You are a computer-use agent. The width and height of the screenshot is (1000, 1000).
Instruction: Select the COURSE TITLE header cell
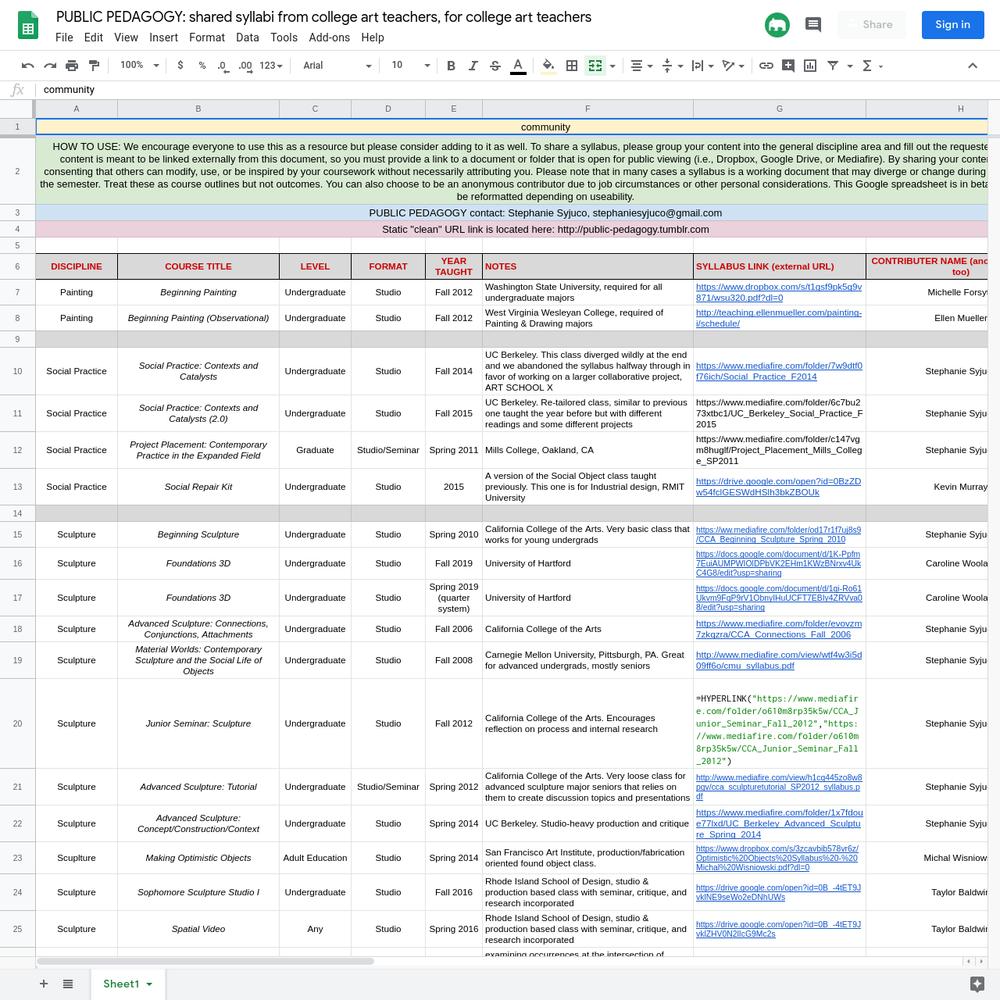tap(198, 267)
